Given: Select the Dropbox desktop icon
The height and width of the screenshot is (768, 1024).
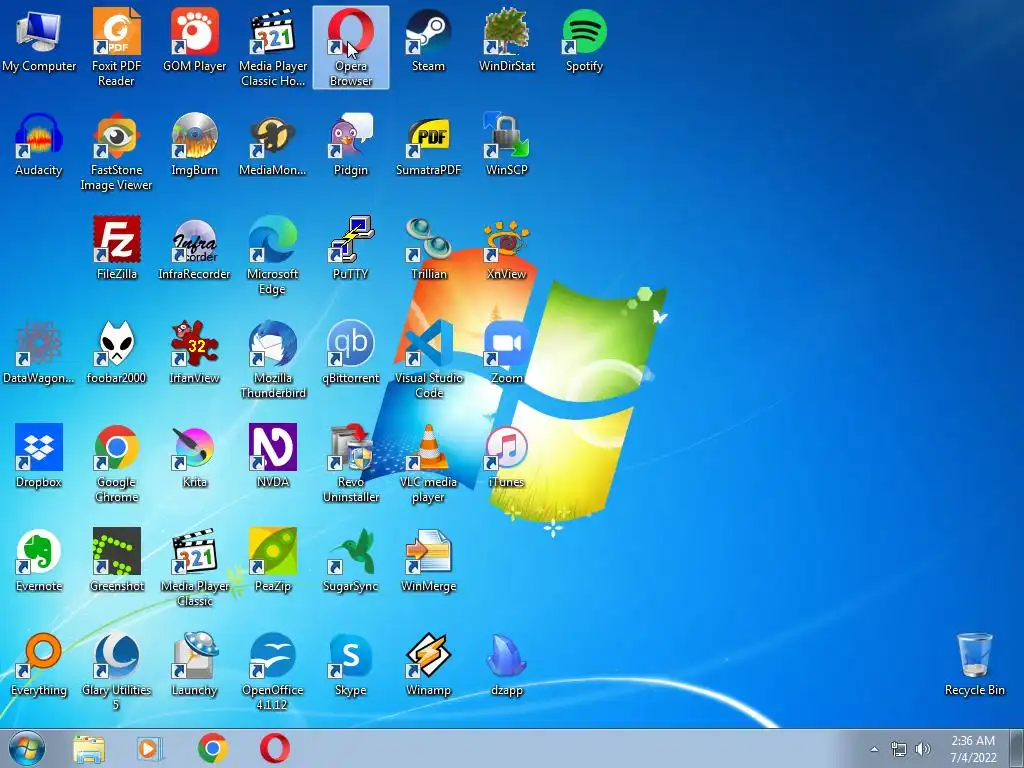Looking at the screenshot, I should click(x=39, y=456).
